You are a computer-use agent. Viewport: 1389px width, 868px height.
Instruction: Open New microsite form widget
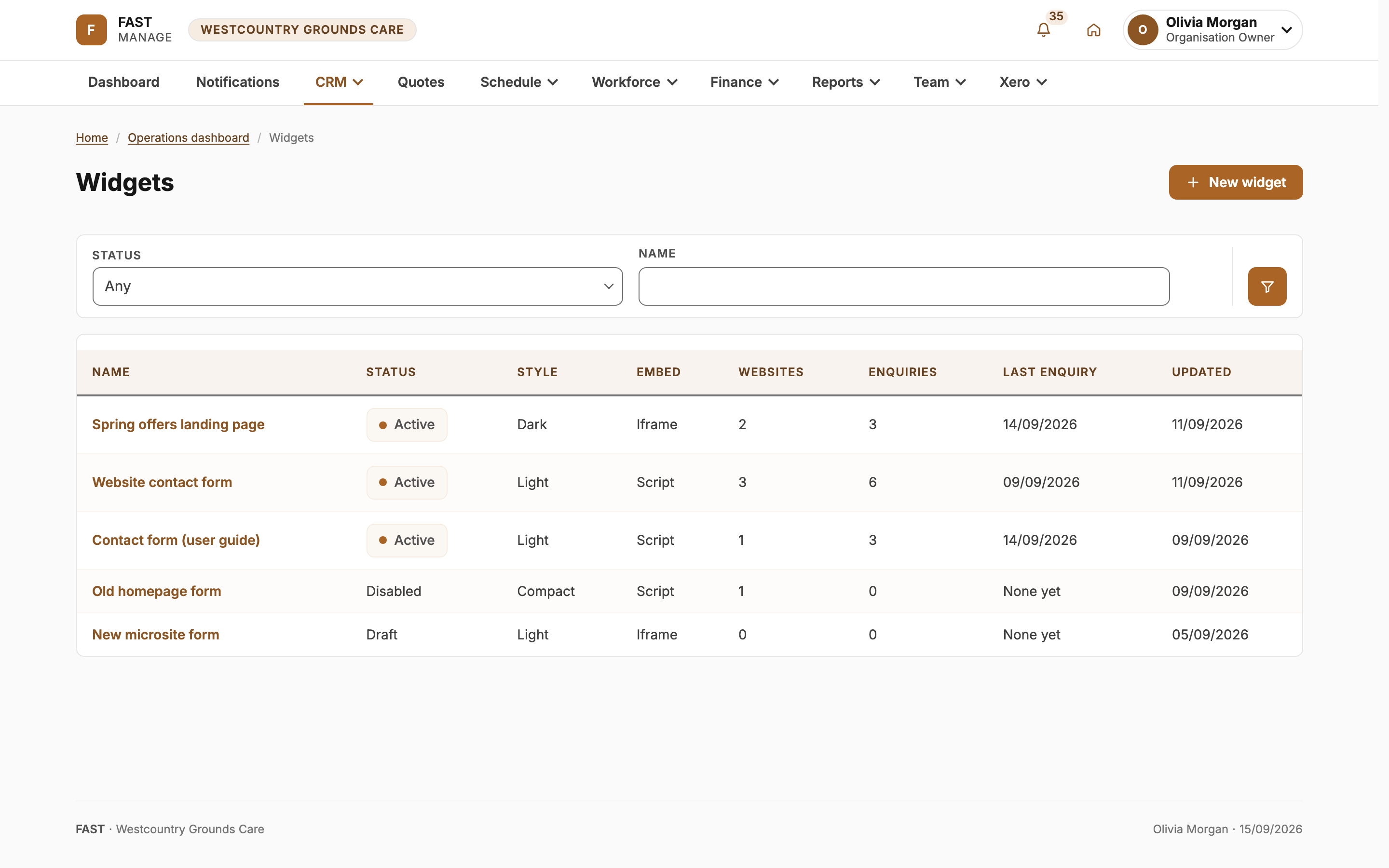[x=156, y=634]
